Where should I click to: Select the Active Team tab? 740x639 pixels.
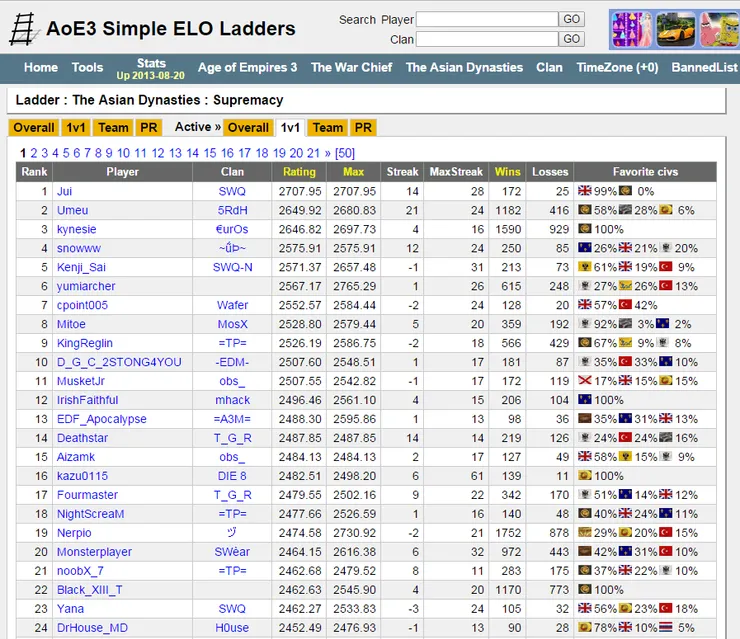328,127
